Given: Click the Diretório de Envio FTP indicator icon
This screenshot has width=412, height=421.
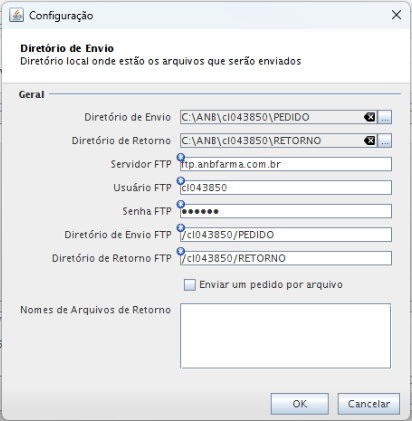Looking at the screenshot, I should 181,228.
